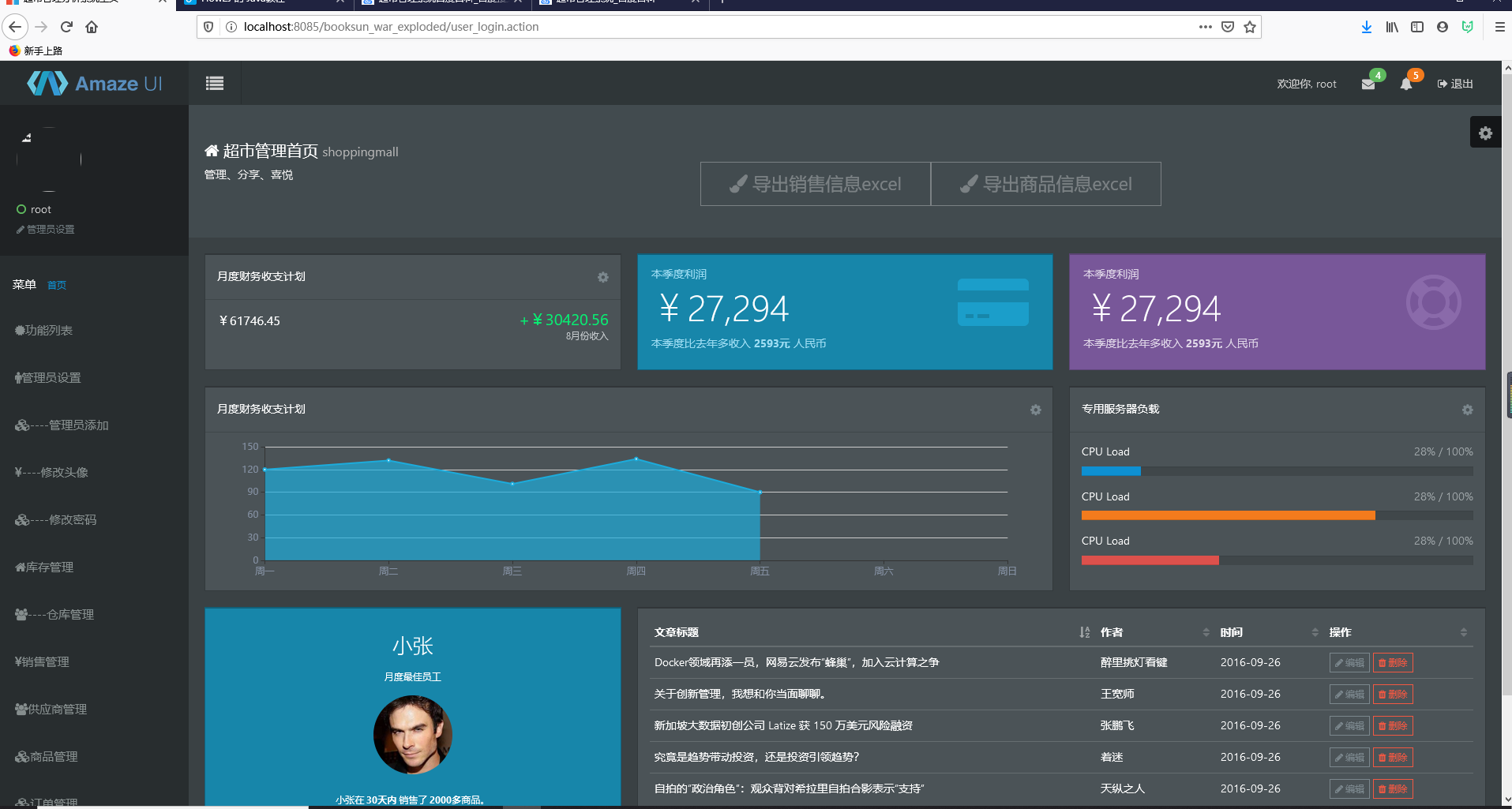This screenshot has height=809, width=1512.
Task: Open browser downloads arrow icon
Action: (x=1367, y=27)
